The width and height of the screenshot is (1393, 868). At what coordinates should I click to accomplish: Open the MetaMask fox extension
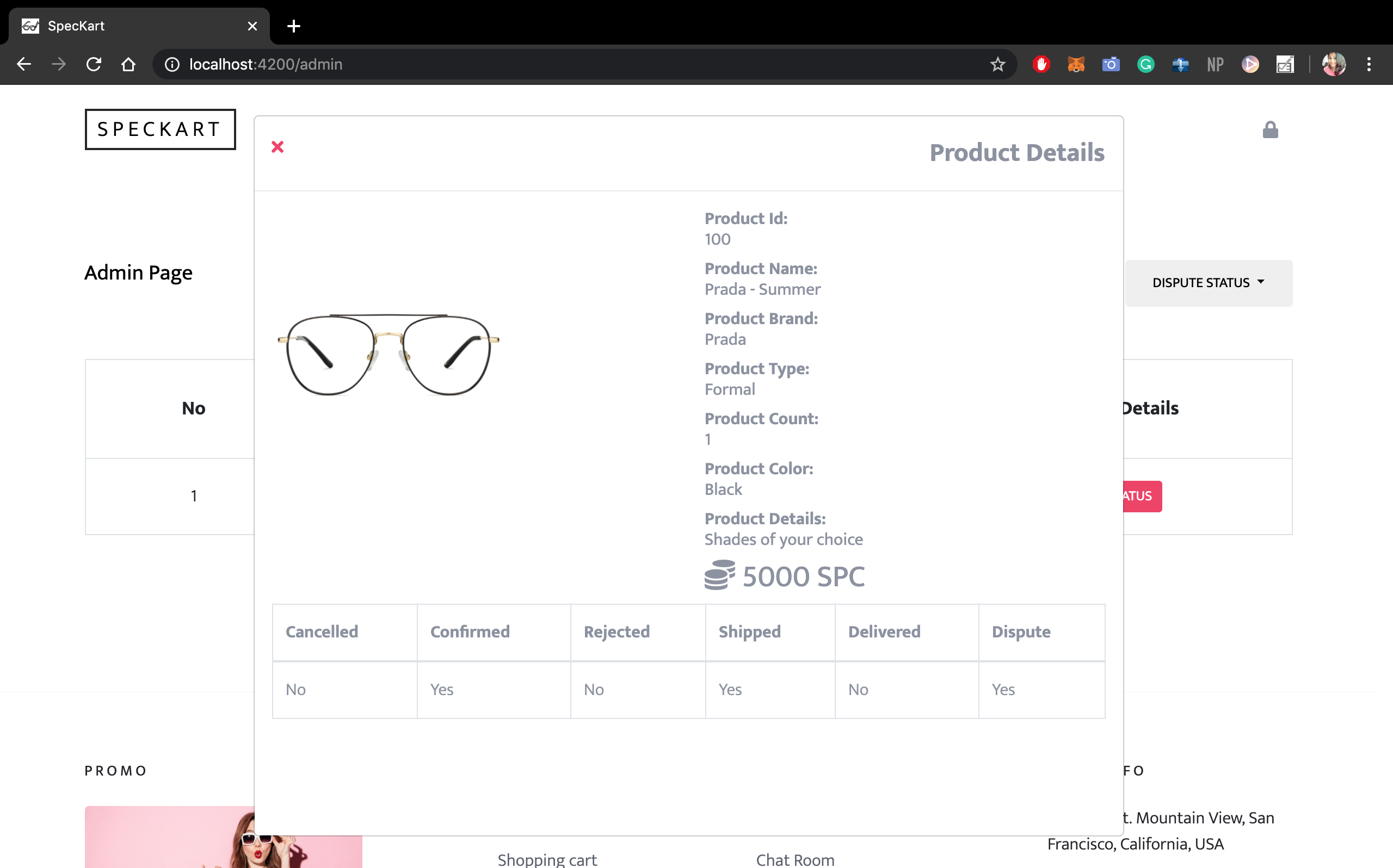1075,64
